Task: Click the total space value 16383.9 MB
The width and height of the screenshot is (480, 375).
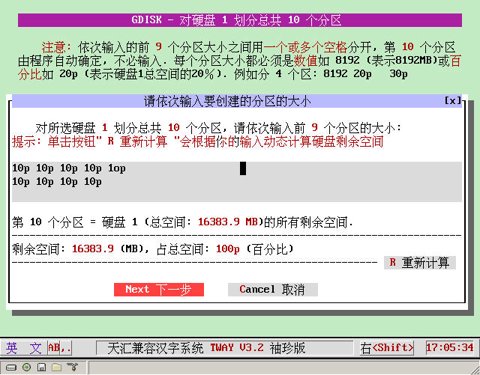Action: [228, 222]
